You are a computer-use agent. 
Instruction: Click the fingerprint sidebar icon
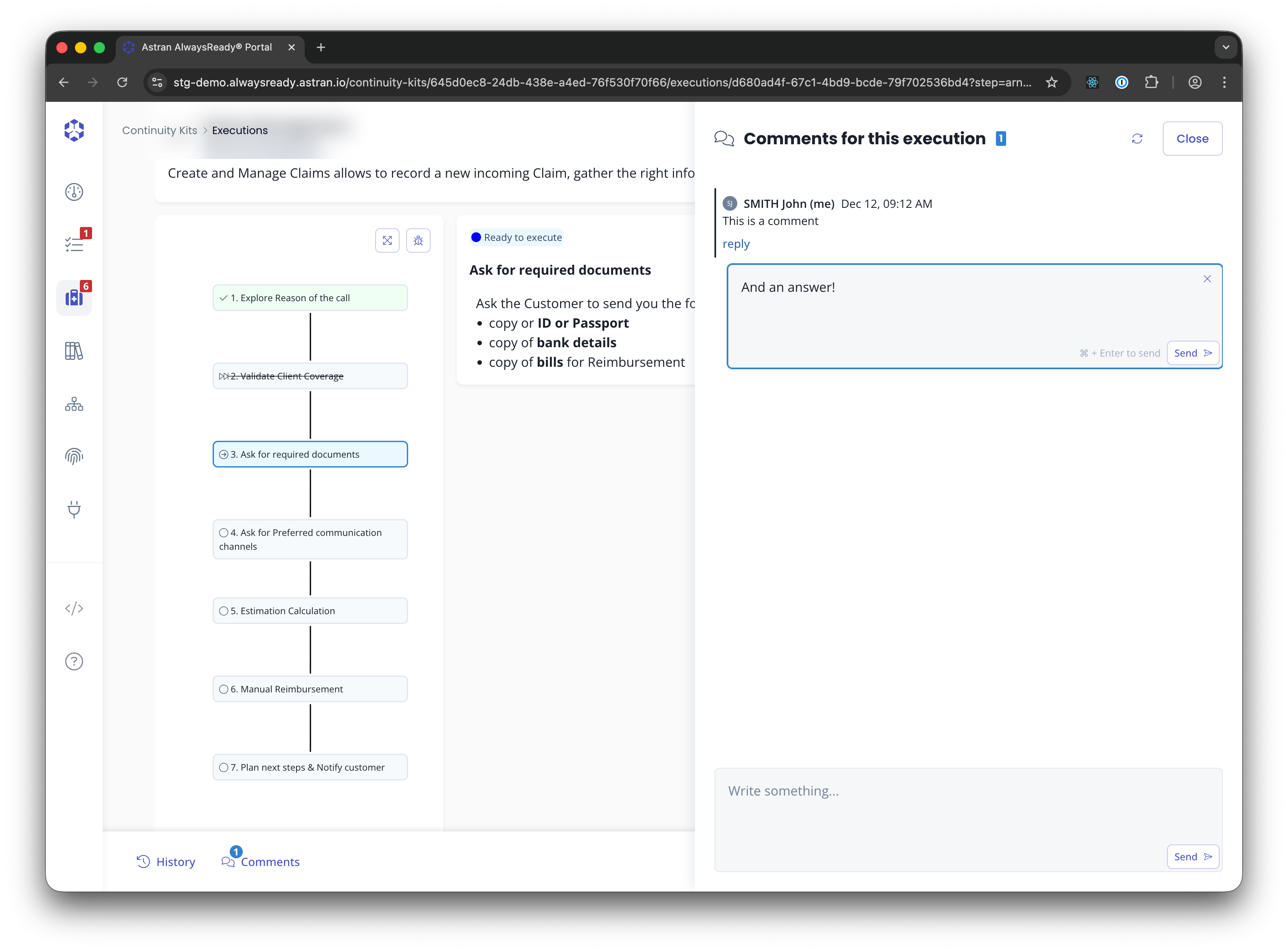coord(74,456)
